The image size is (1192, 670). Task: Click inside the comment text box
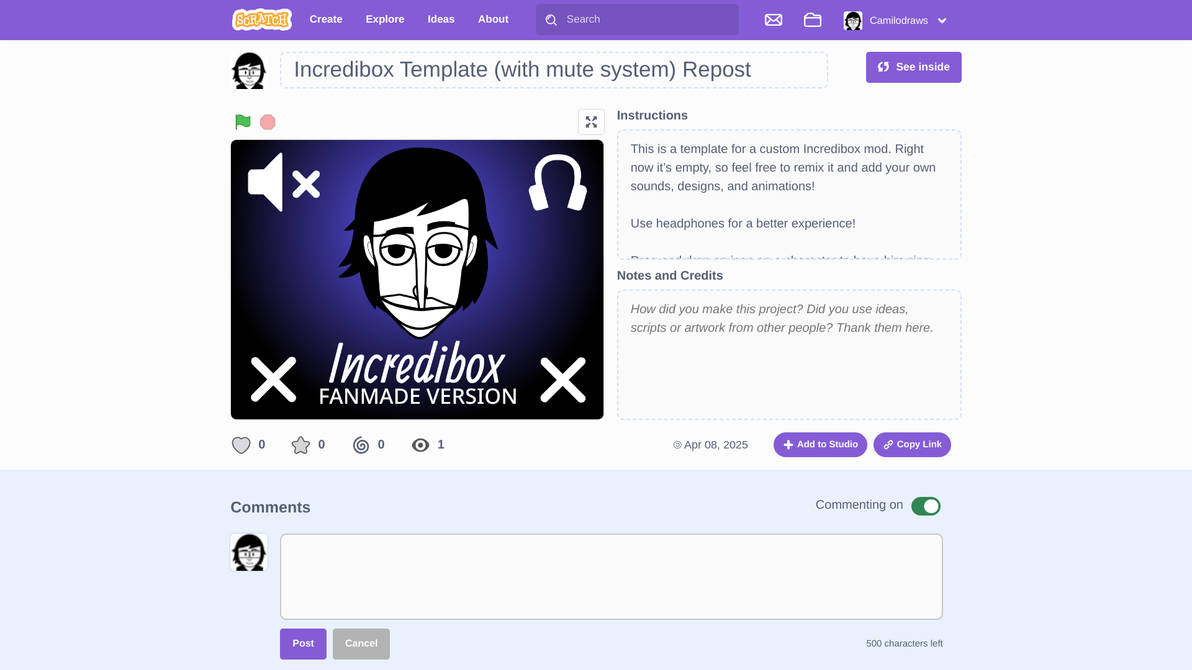[611, 574]
